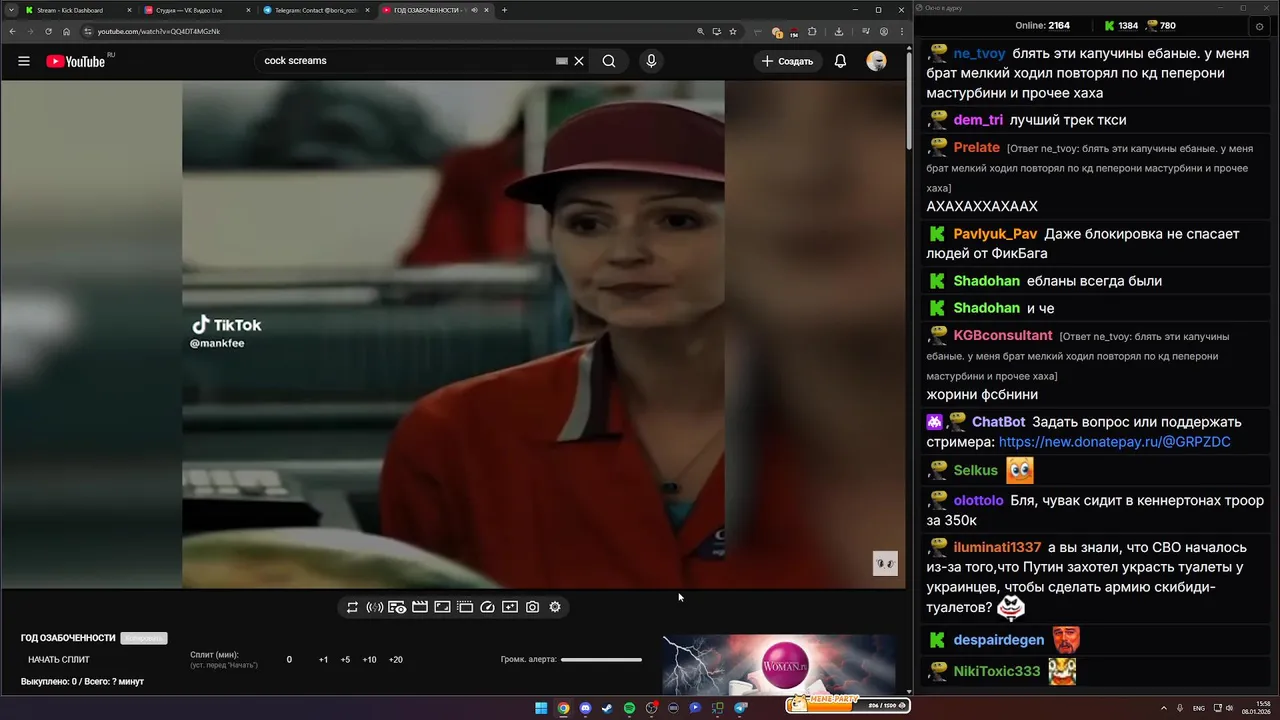Open Steam from the taskbar
Image resolution: width=1280 pixels, height=720 pixels.
point(607,708)
